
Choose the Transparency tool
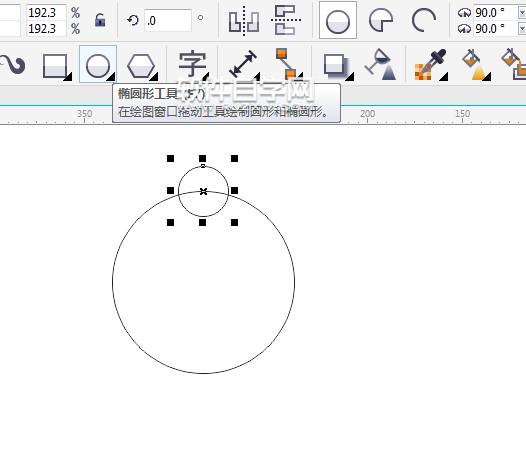point(381,64)
